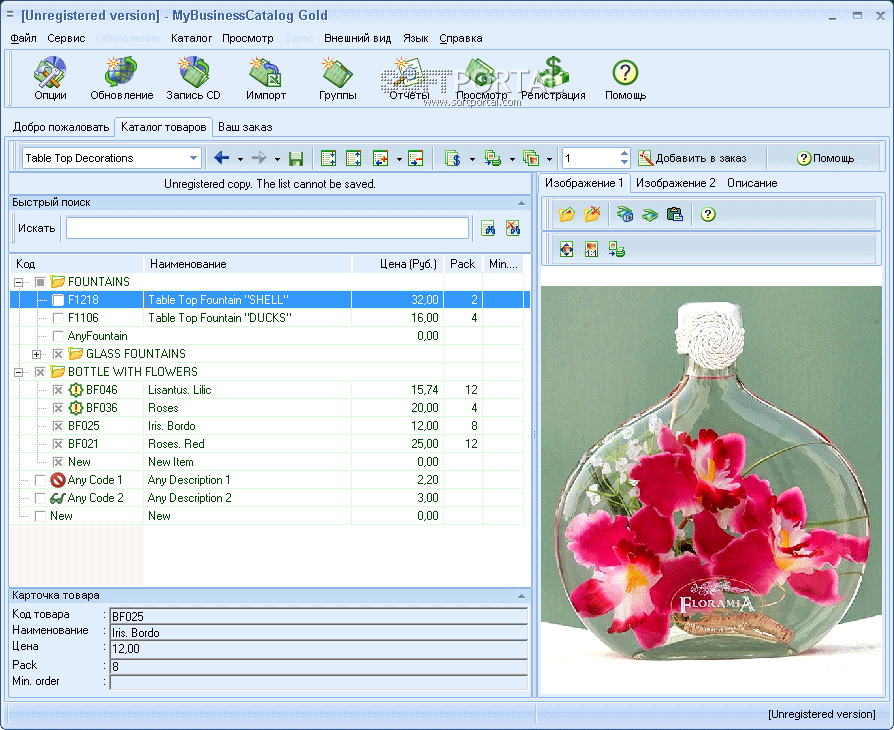Click the Запись CD icon
894x730 pixels.
pyautogui.click(x=193, y=78)
